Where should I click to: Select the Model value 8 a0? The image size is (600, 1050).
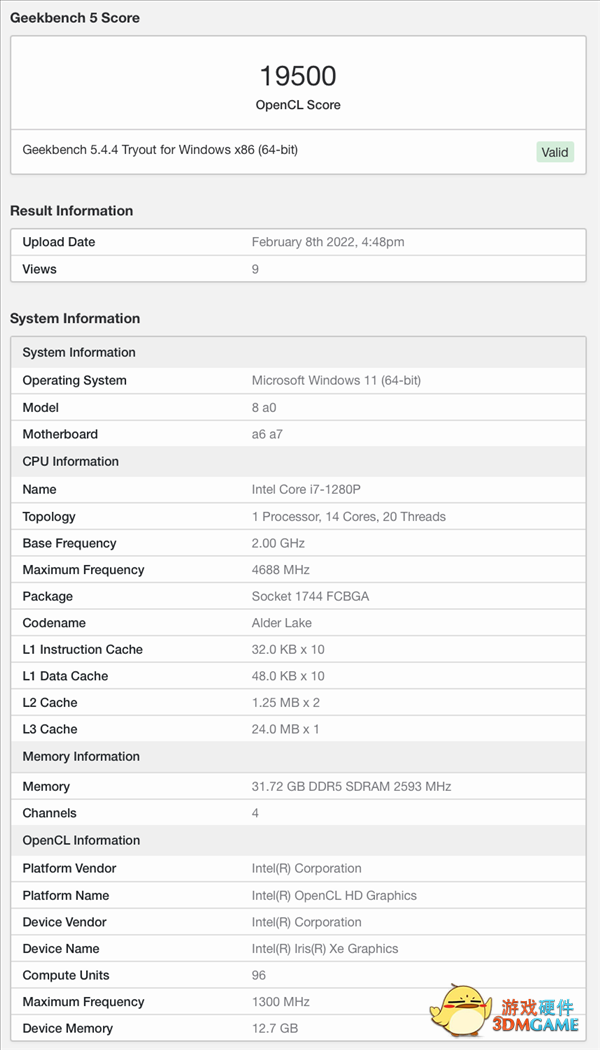(265, 408)
